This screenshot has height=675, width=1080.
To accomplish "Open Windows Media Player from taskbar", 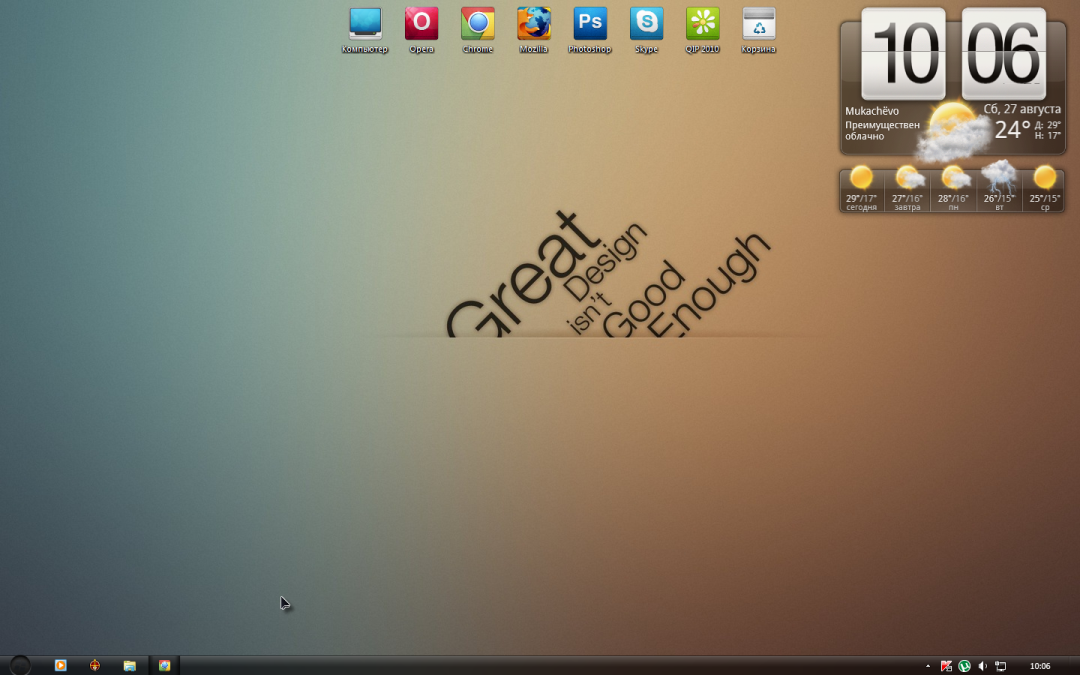I will point(60,665).
